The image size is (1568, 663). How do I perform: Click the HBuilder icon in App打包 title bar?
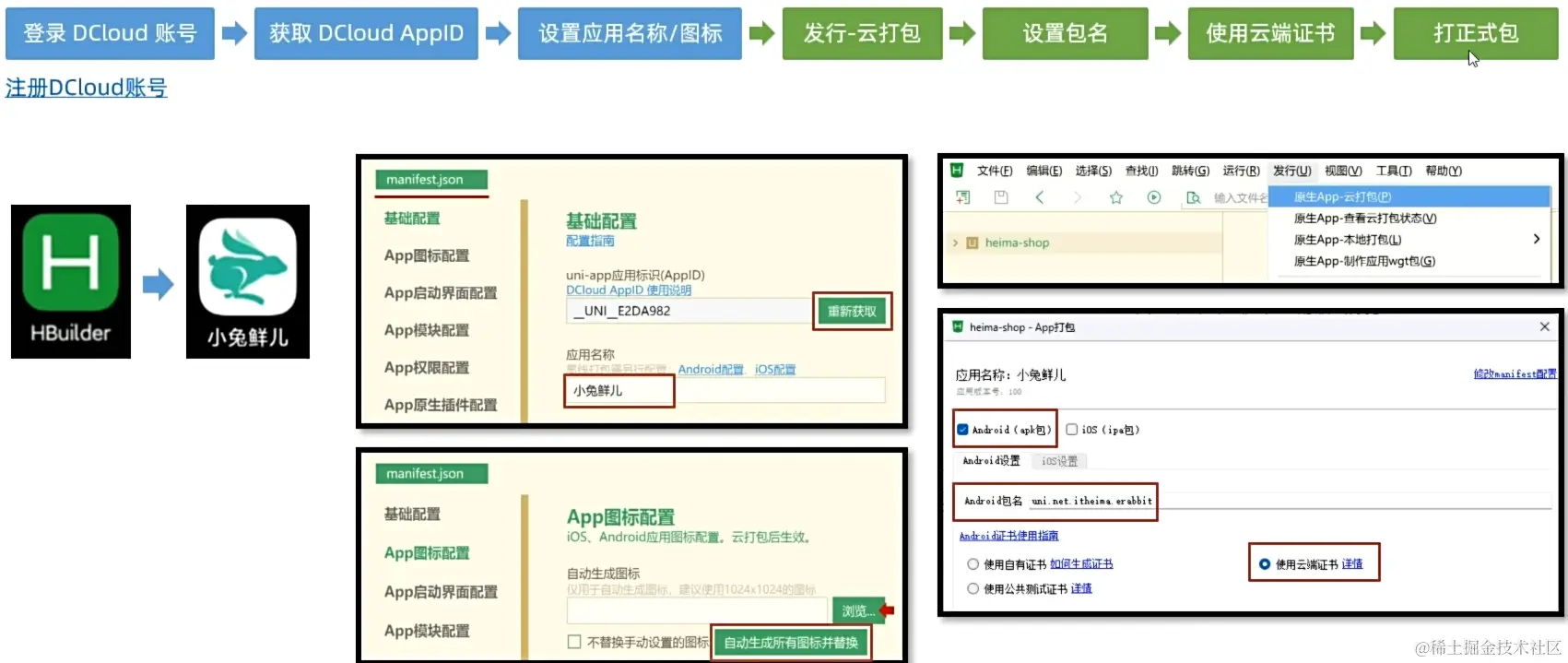(x=958, y=327)
